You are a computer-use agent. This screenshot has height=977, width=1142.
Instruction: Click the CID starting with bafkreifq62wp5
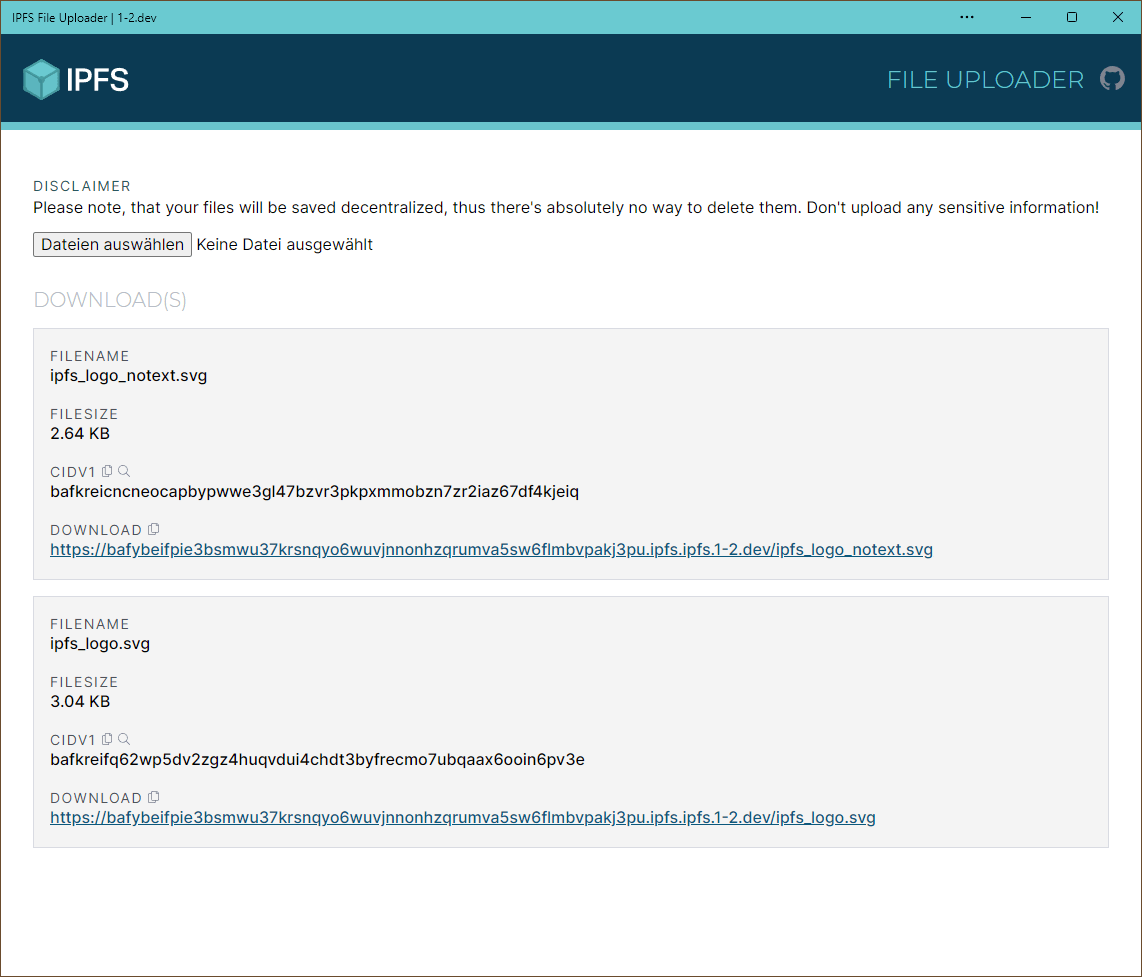(x=318, y=760)
